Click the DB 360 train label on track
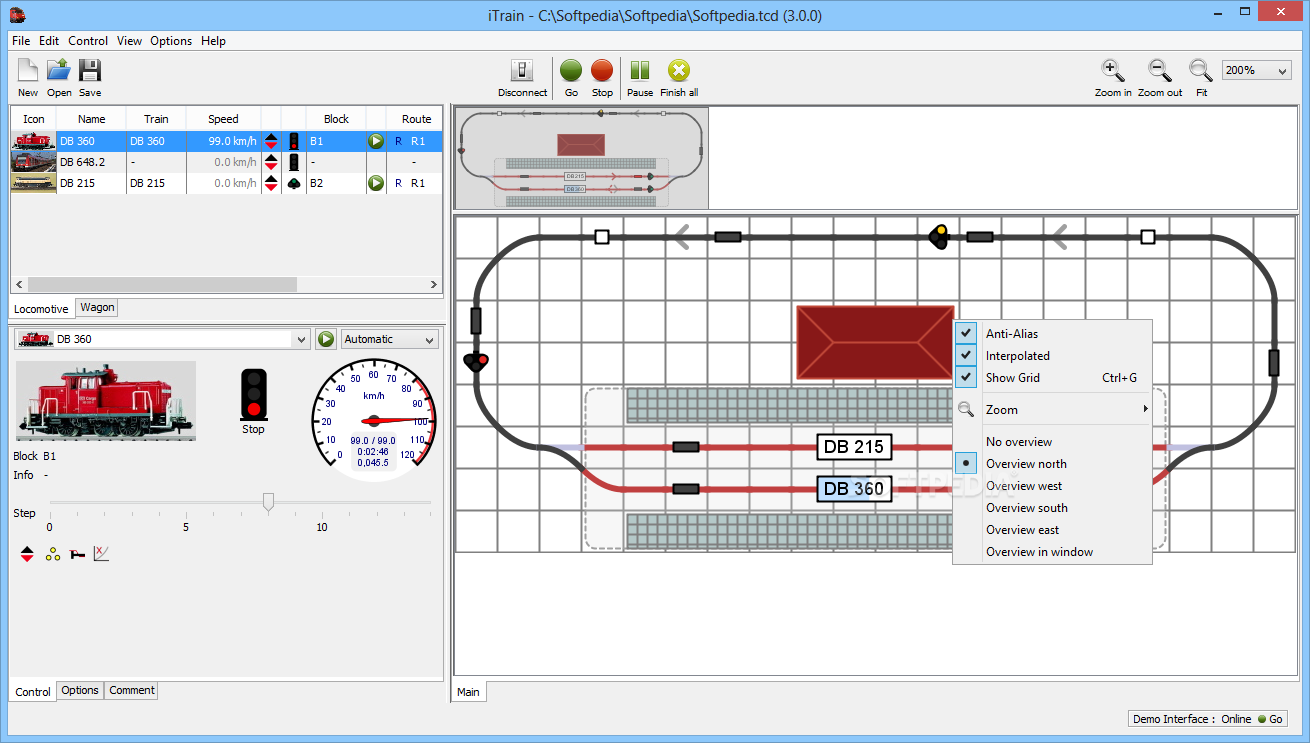 [854, 489]
